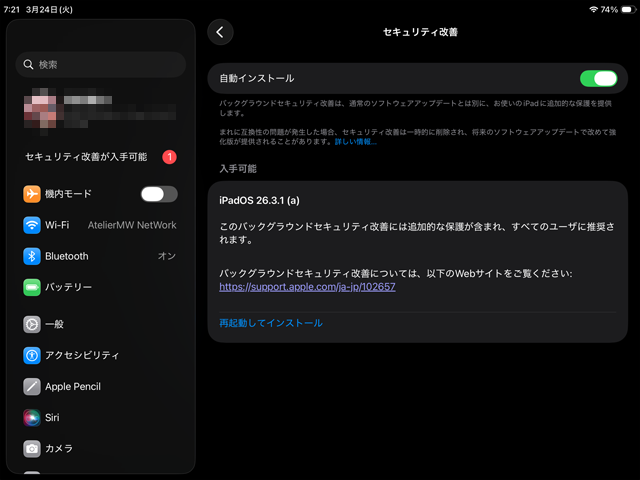Tap the status bar battery indicator
Image resolution: width=640 pixels, height=480 pixels.
coord(628,9)
